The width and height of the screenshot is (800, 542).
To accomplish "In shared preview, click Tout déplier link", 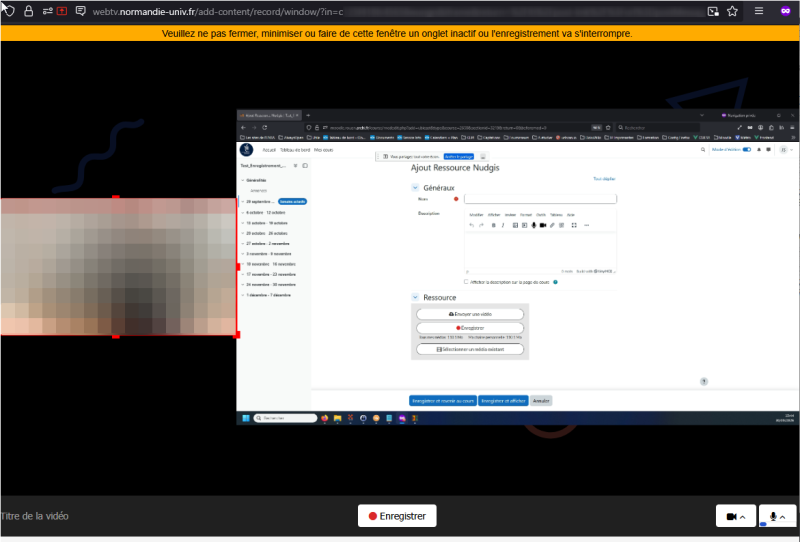I will (x=604, y=179).
